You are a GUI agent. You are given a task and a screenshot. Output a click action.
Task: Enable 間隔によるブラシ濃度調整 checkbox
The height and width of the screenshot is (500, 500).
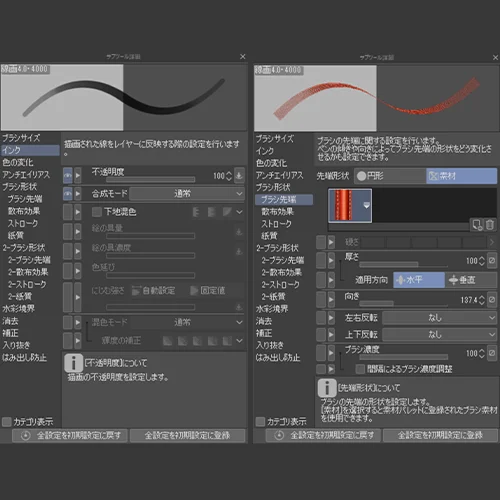click(x=360, y=369)
